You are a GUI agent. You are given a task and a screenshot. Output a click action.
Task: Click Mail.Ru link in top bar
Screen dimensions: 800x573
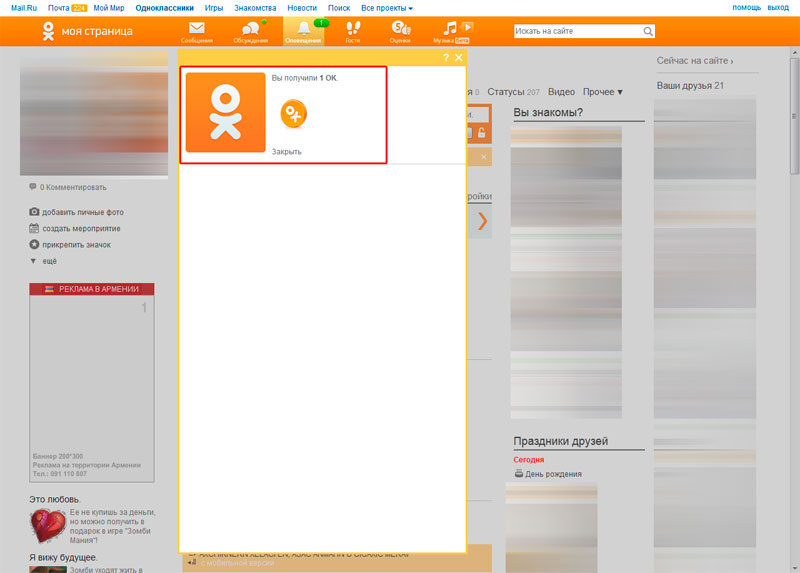[x=24, y=8]
